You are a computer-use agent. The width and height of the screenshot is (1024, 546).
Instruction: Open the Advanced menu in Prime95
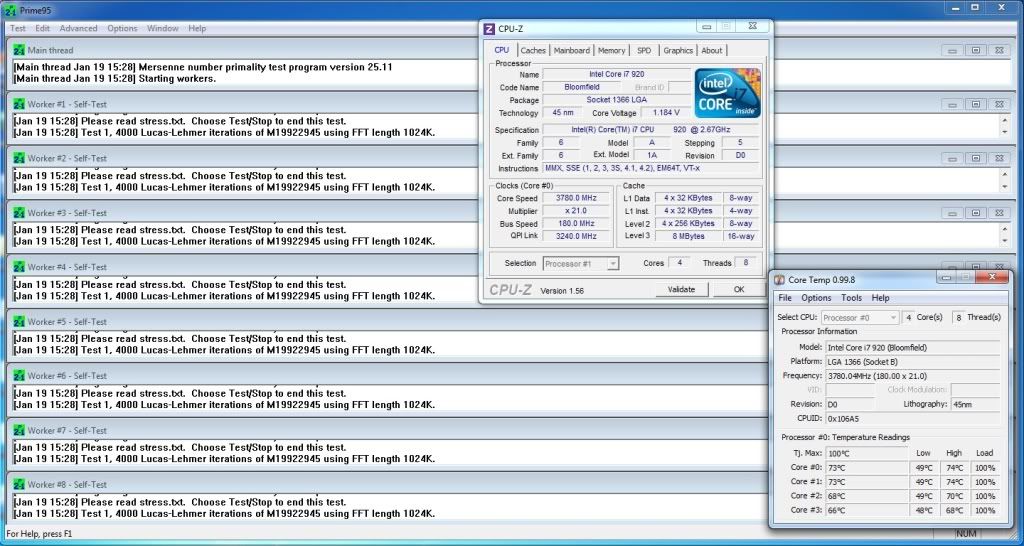[78, 28]
